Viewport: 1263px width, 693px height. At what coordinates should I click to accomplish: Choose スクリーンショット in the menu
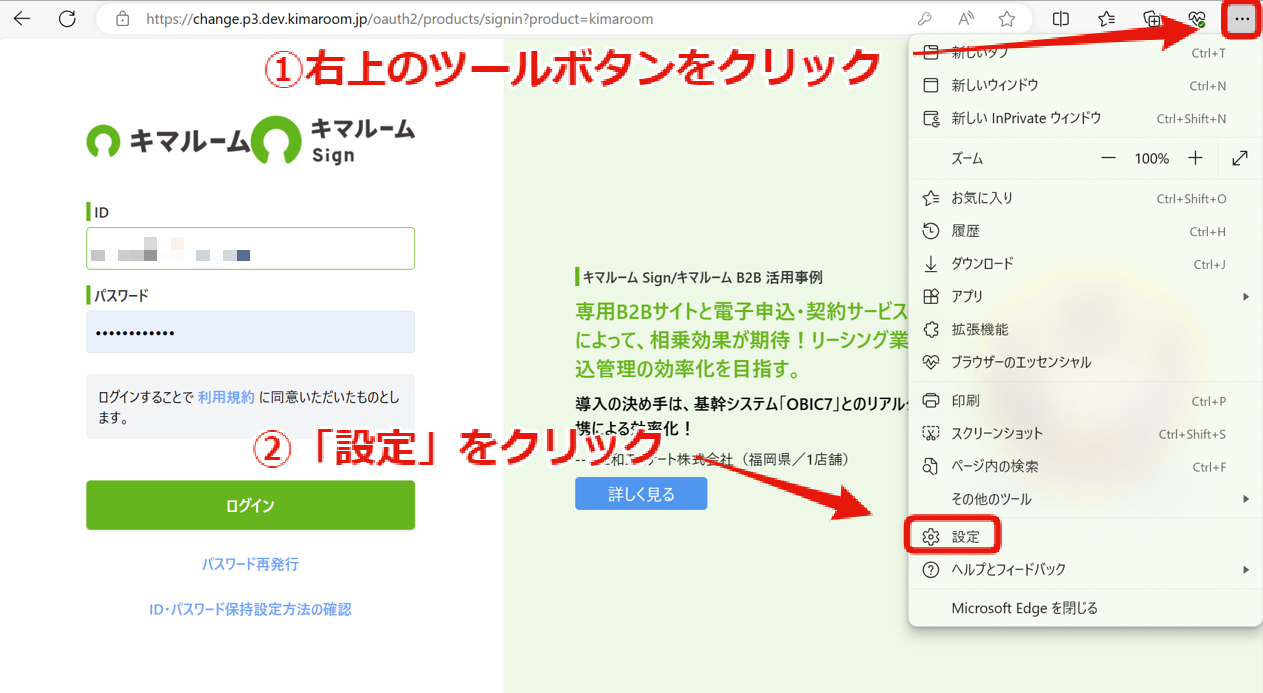pyautogui.click(x=1085, y=434)
